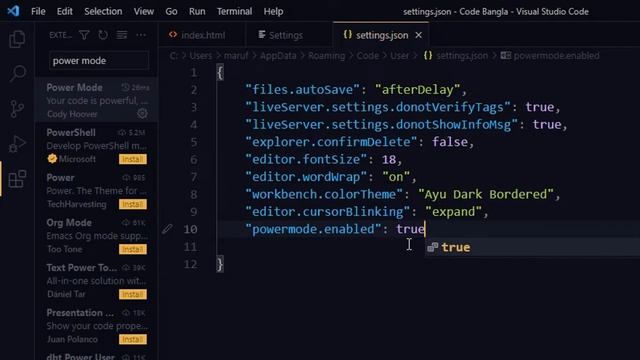Image resolution: width=640 pixels, height=360 pixels.
Task: Click the false value on line 5
Action: point(450,142)
